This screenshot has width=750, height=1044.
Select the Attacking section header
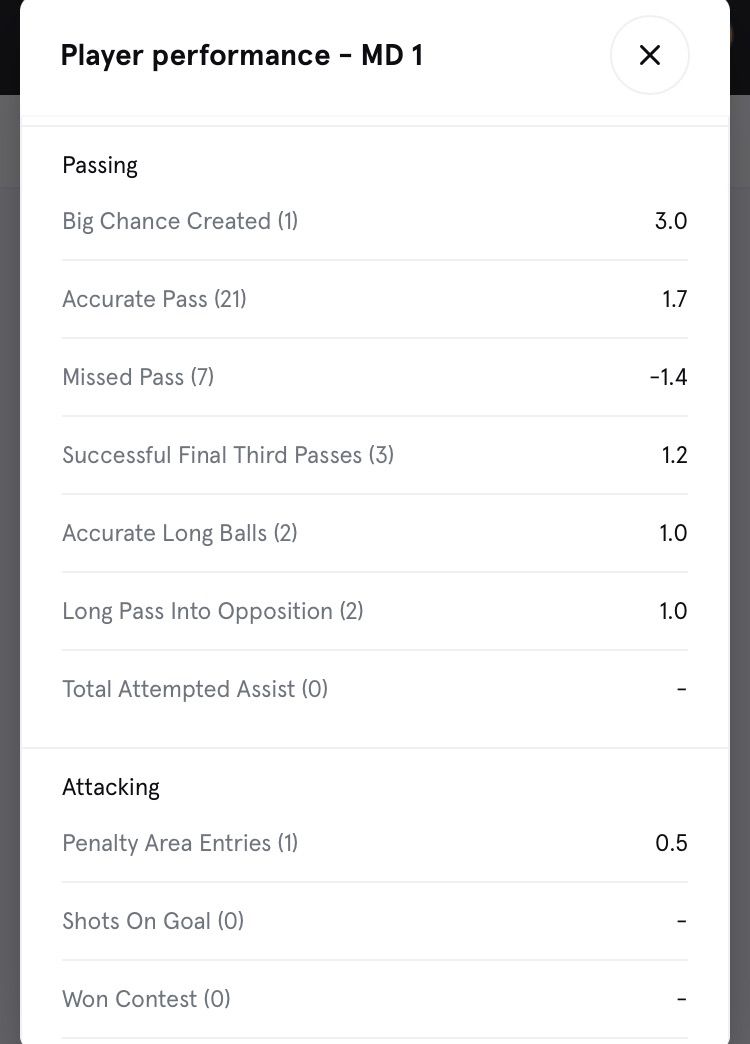[111, 787]
